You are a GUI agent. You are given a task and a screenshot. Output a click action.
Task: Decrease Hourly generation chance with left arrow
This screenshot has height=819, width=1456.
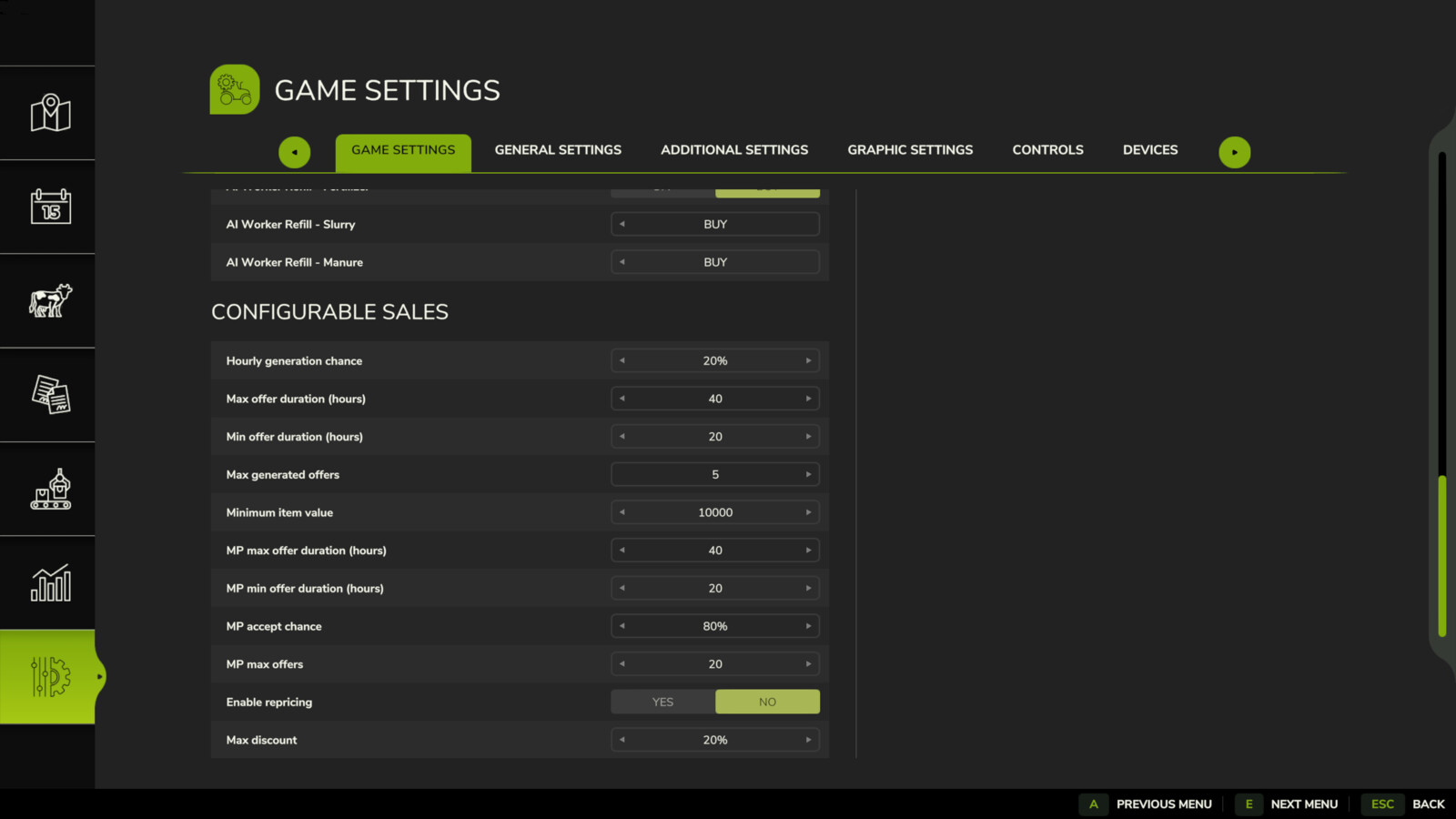[x=622, y=361]
